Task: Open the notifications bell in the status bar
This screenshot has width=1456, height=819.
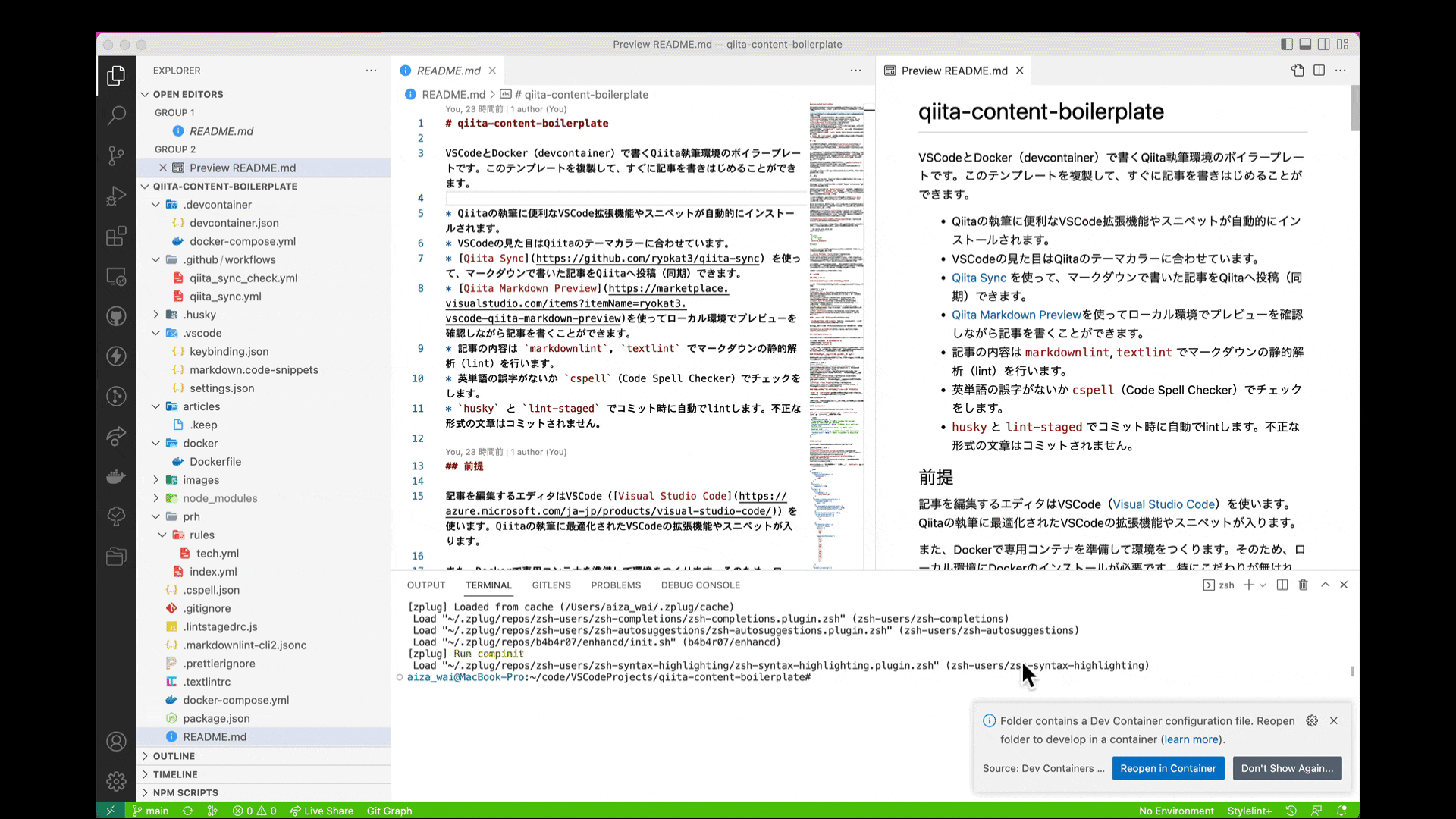Action: pyautogui.click(x=1343, y=811)
